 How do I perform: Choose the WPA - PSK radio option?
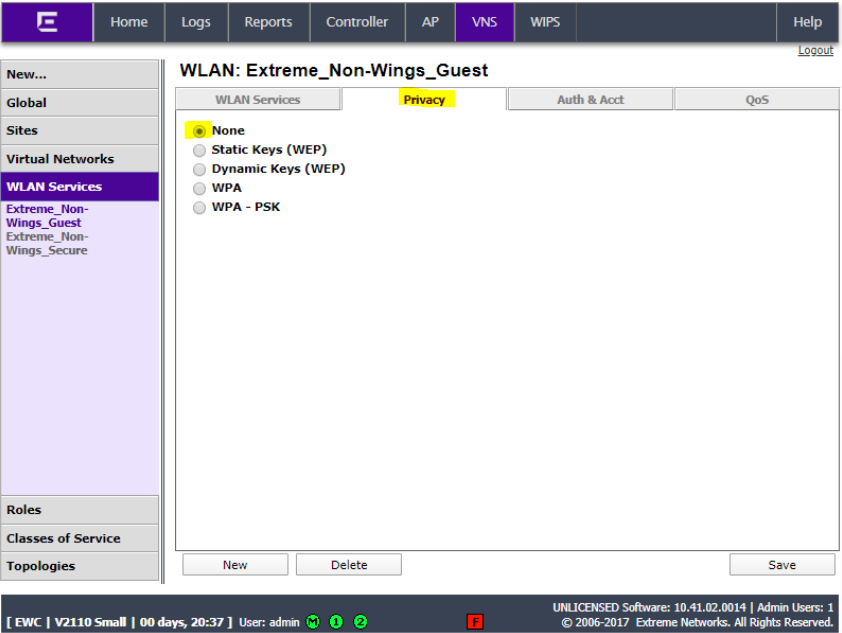[199, 208]
